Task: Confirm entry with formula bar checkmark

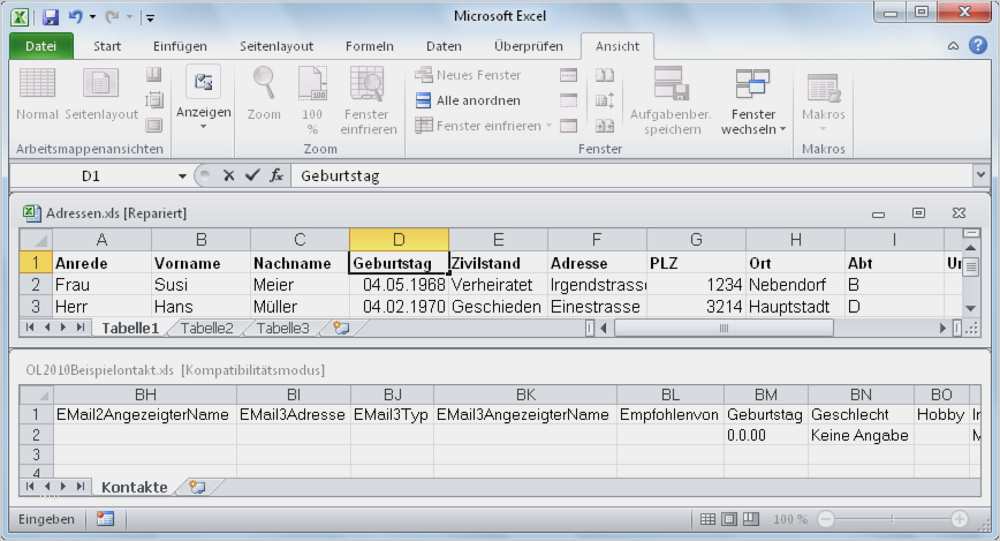Action: [x=253, y=175]
